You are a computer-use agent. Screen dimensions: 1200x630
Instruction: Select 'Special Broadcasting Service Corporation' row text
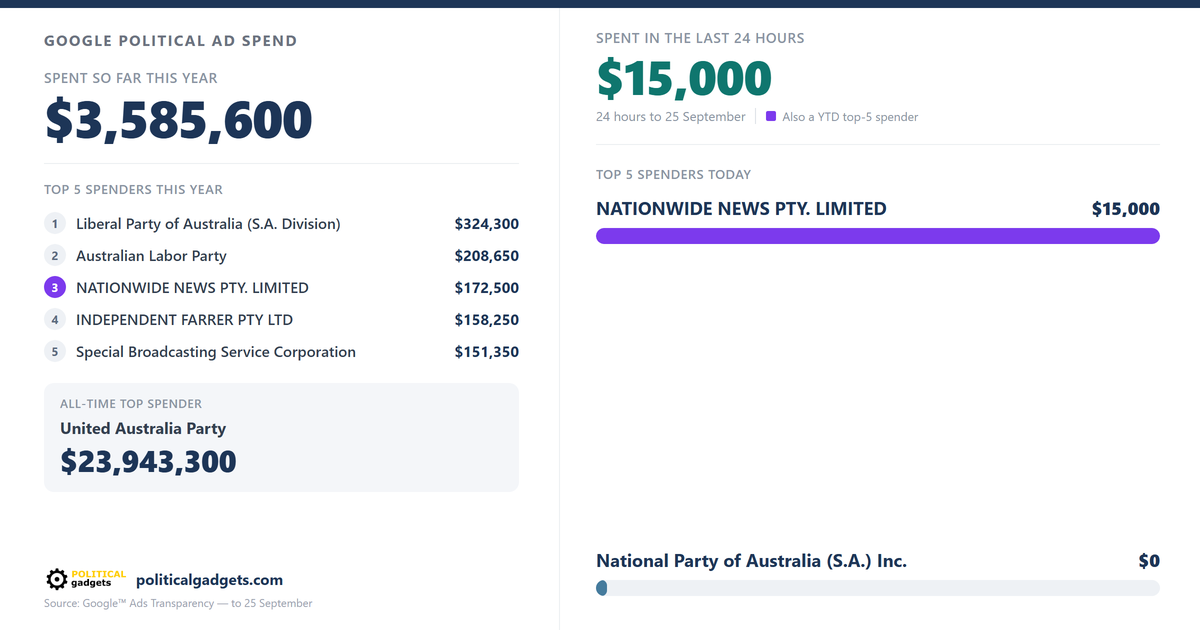point(216,352)
